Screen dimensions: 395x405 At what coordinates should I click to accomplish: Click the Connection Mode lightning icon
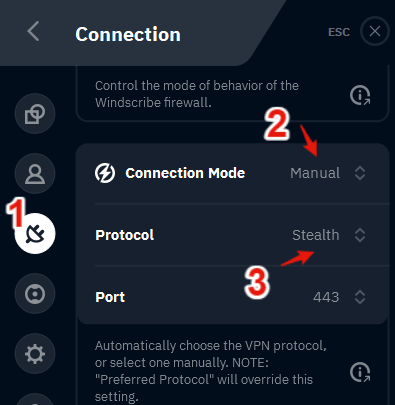pyautogui.click(x=105, y=173)
